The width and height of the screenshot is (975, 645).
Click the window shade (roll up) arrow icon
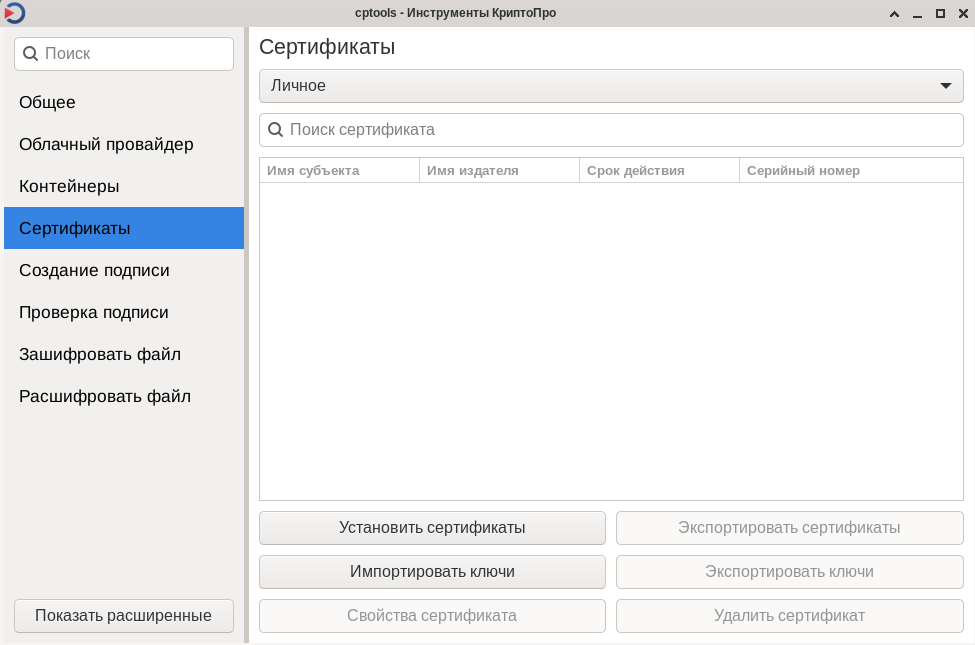[894, 14]
